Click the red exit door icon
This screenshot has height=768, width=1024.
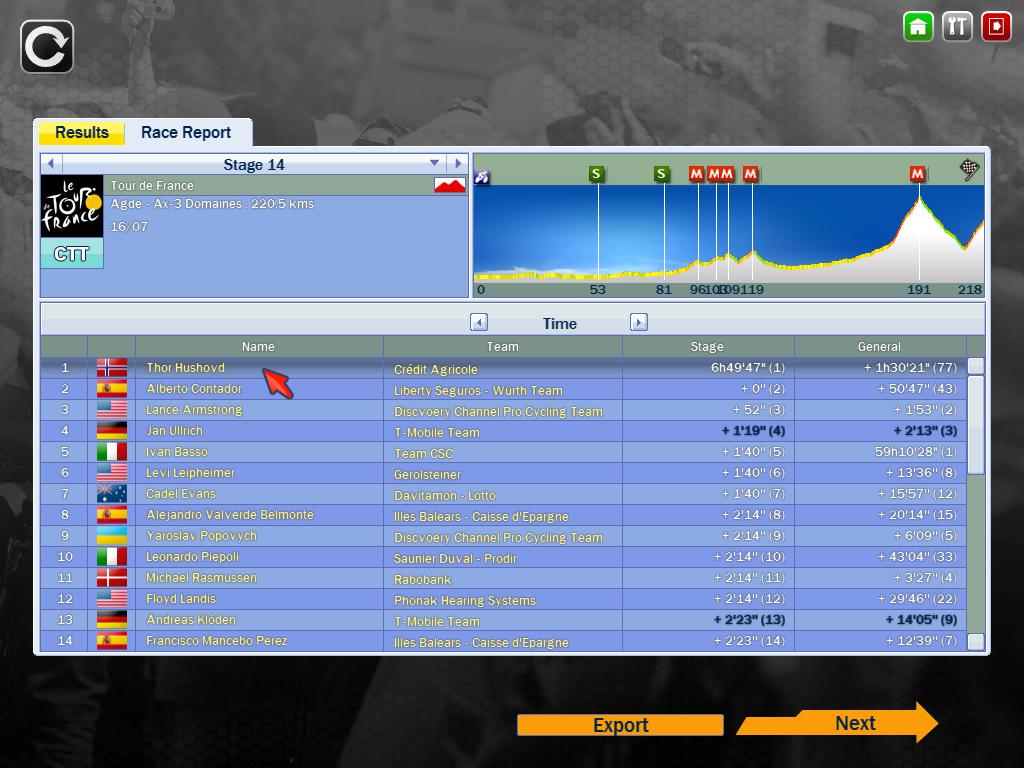point(996,27)
